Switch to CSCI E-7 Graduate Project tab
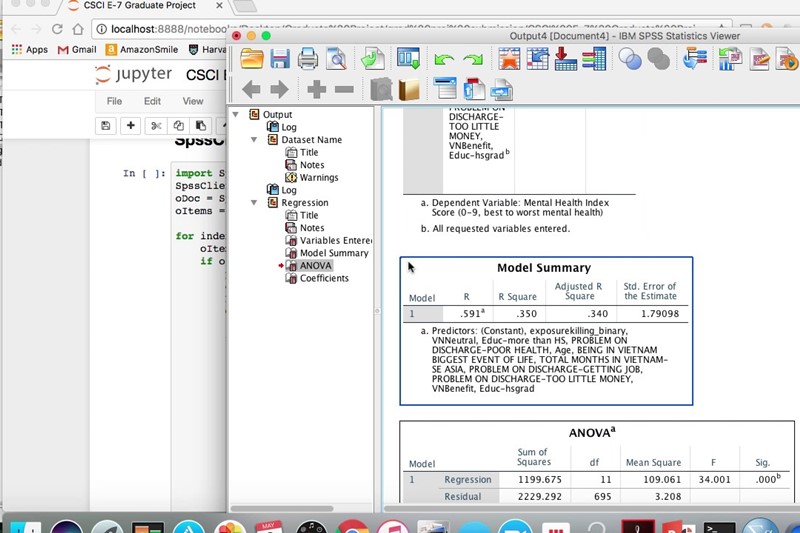This screenshot has height=533, width=800. (x=139, y=6)
